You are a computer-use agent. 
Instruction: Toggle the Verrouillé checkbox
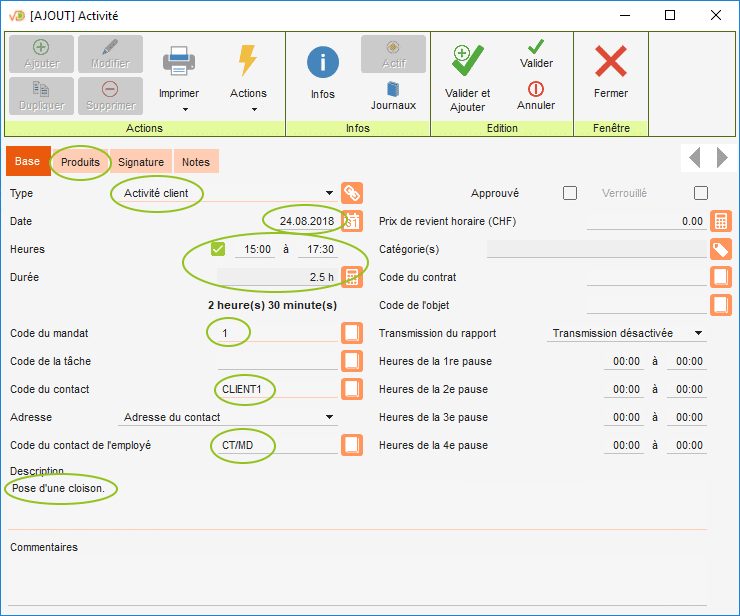(x=701, y=193)
